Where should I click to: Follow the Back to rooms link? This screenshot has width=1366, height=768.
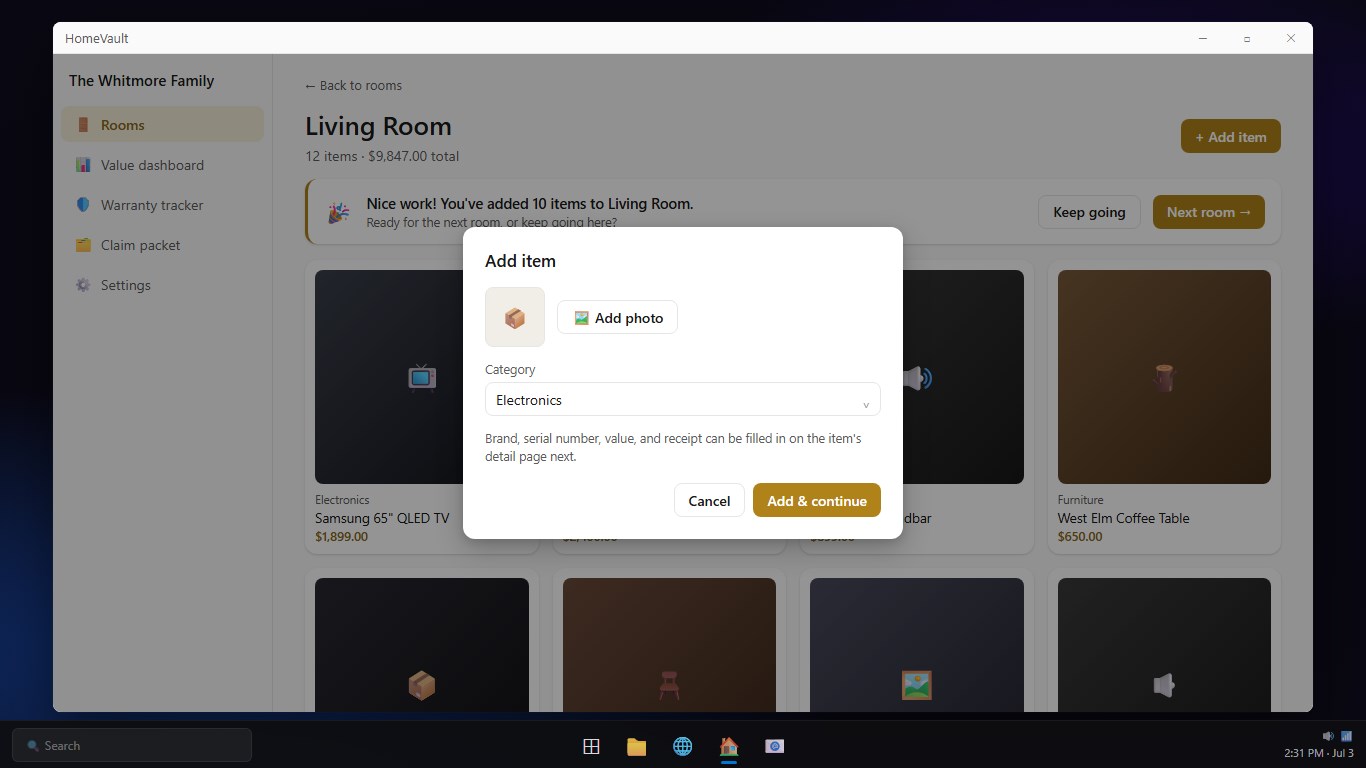pos(353,85)
